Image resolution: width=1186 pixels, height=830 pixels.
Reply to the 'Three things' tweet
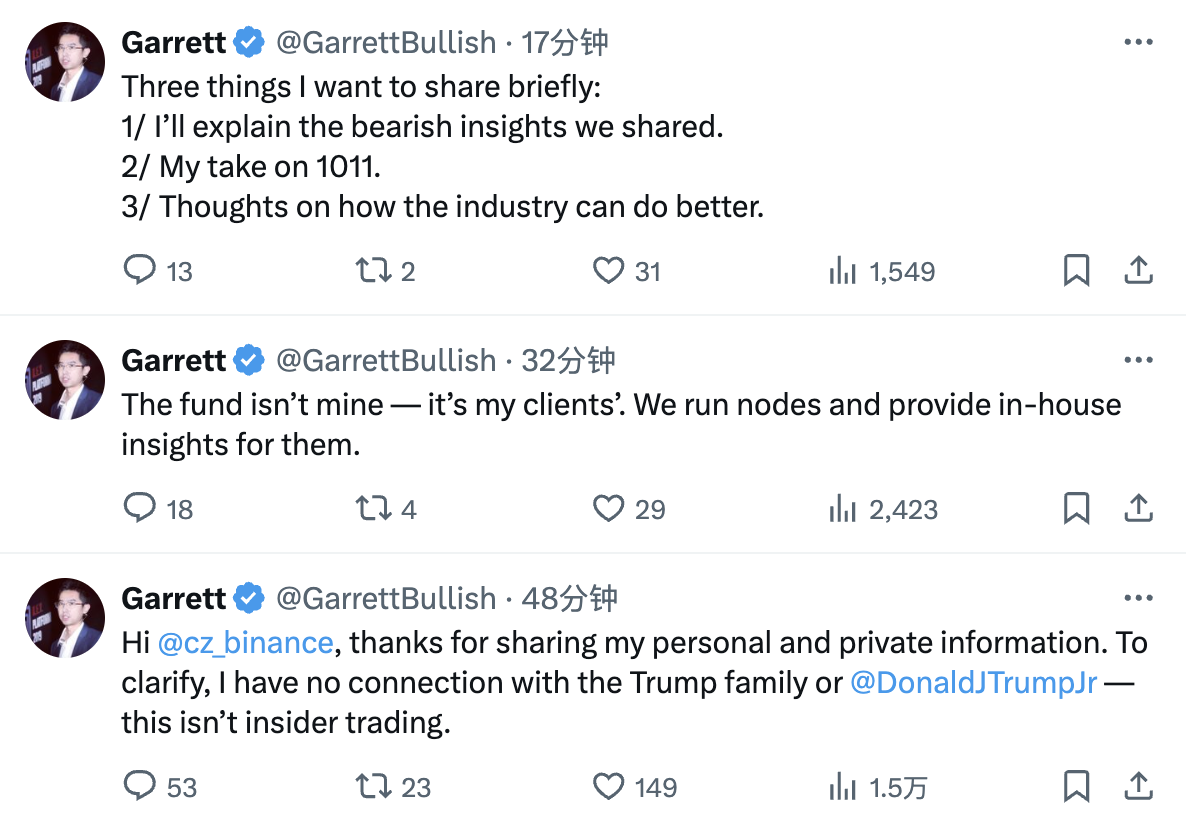coord(141,271)
